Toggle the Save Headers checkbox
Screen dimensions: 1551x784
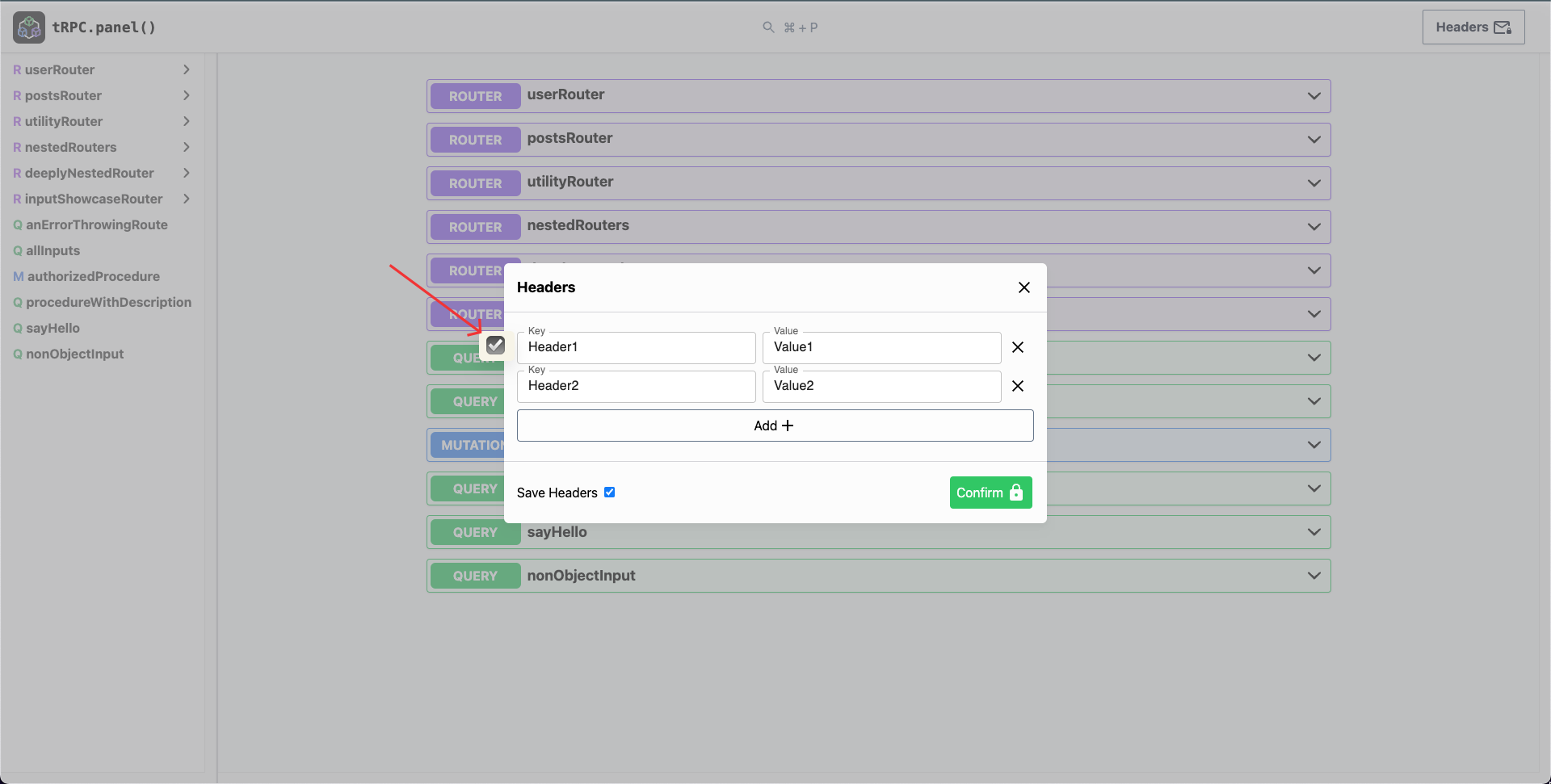point(610,493)
